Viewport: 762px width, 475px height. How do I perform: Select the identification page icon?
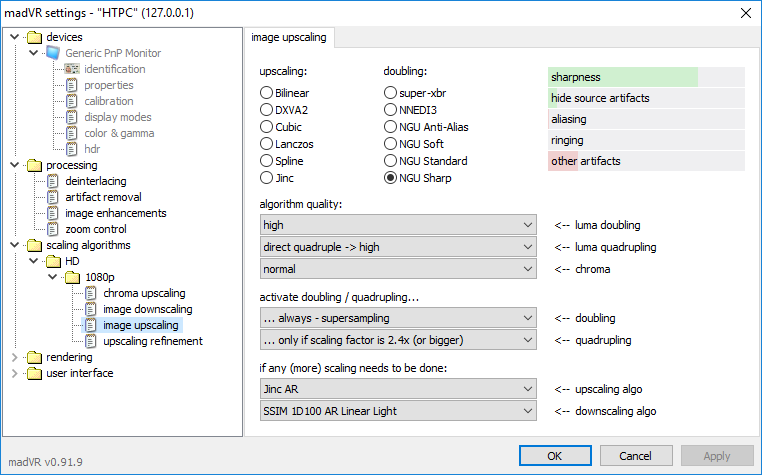pos(72,69)
